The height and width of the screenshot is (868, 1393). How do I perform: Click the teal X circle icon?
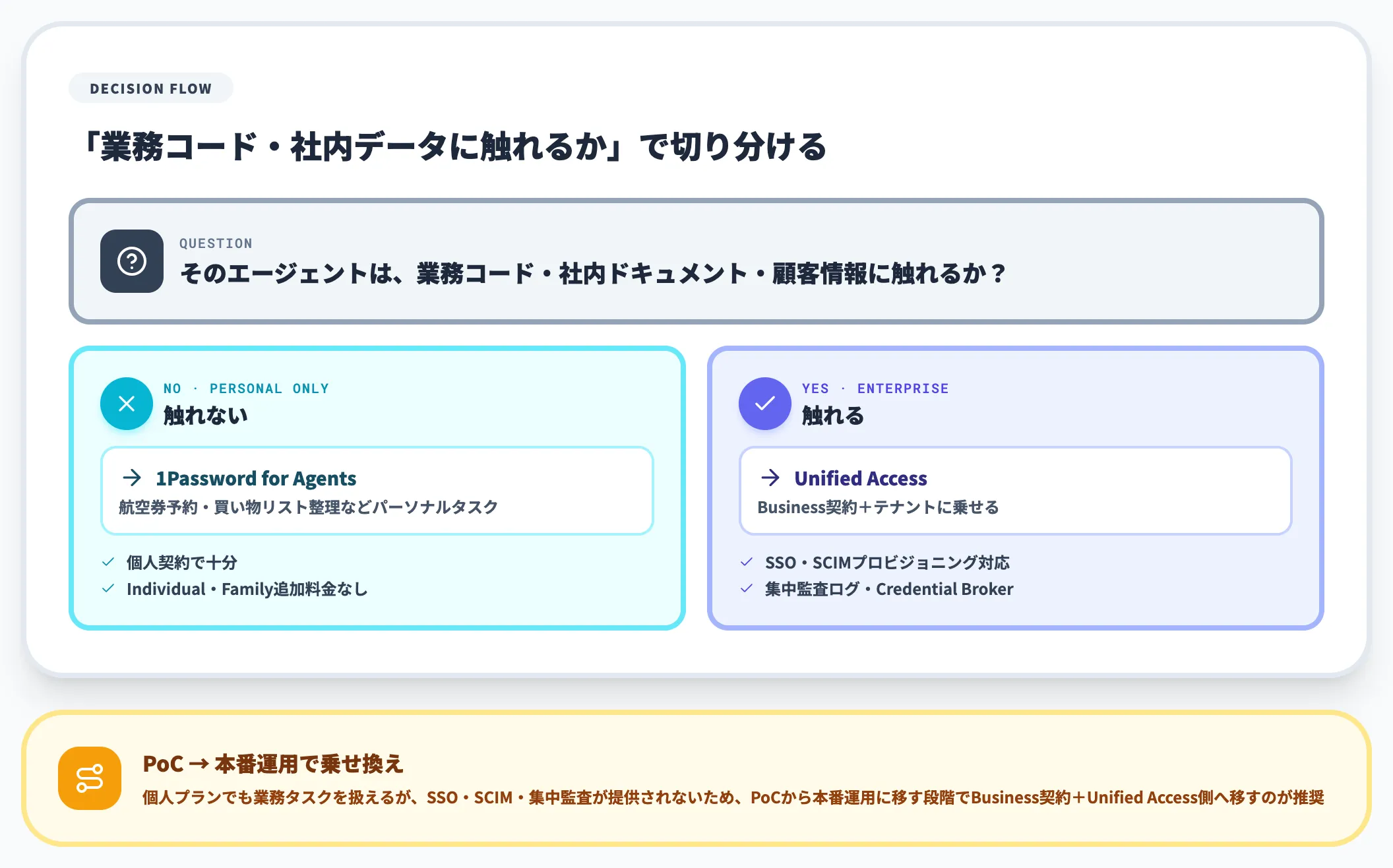point(127,404)
